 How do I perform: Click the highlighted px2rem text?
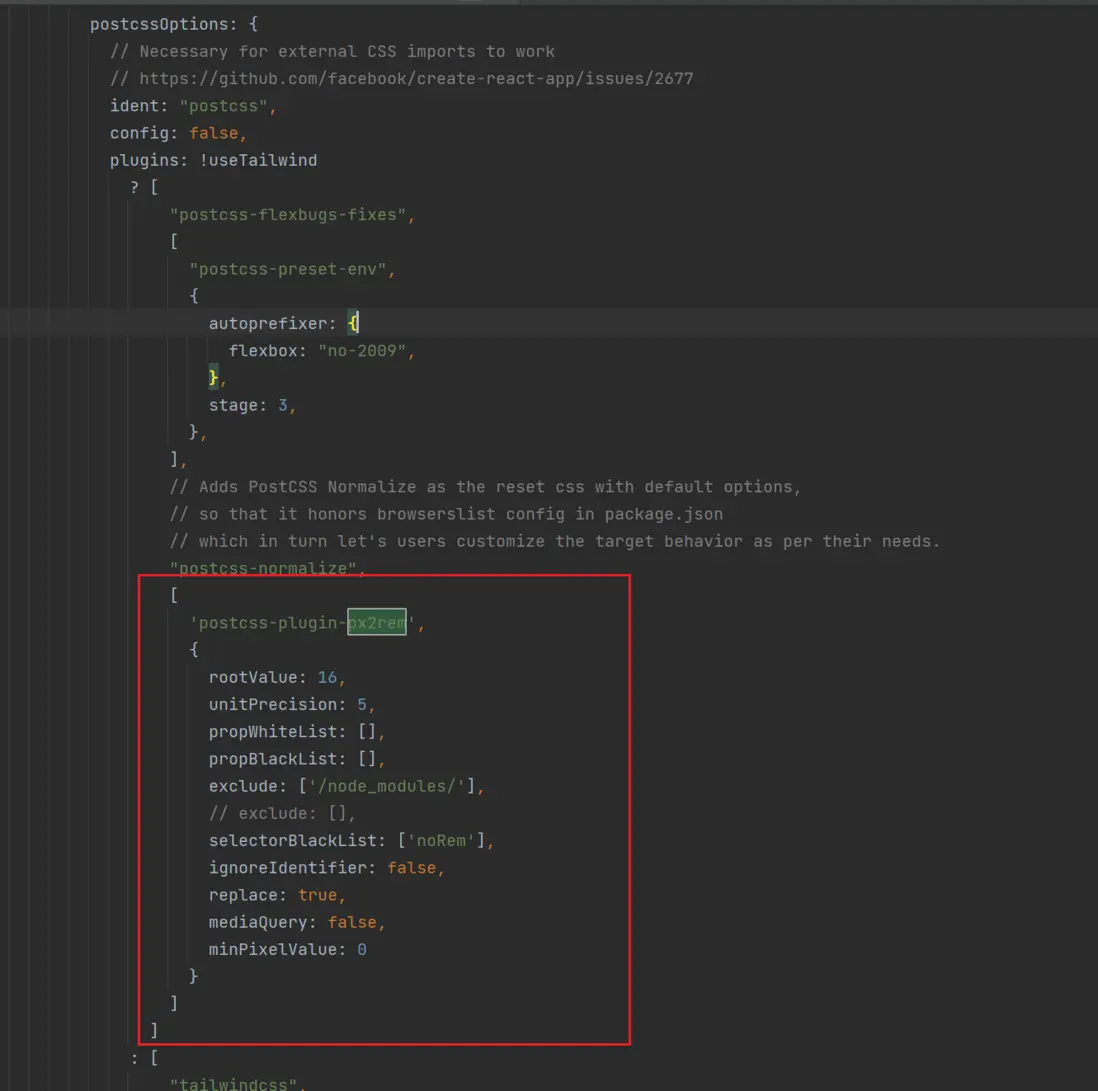tap(377, 623)
